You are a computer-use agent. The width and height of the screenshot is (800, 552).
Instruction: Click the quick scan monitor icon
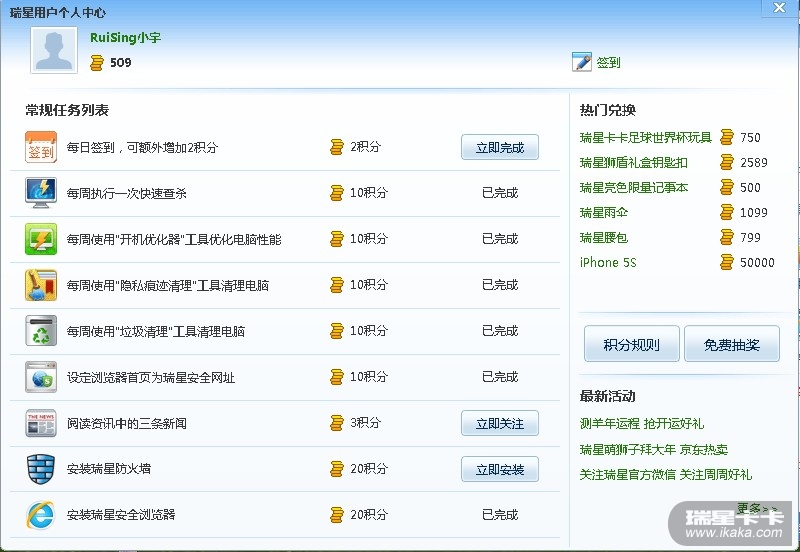[41, 193]
